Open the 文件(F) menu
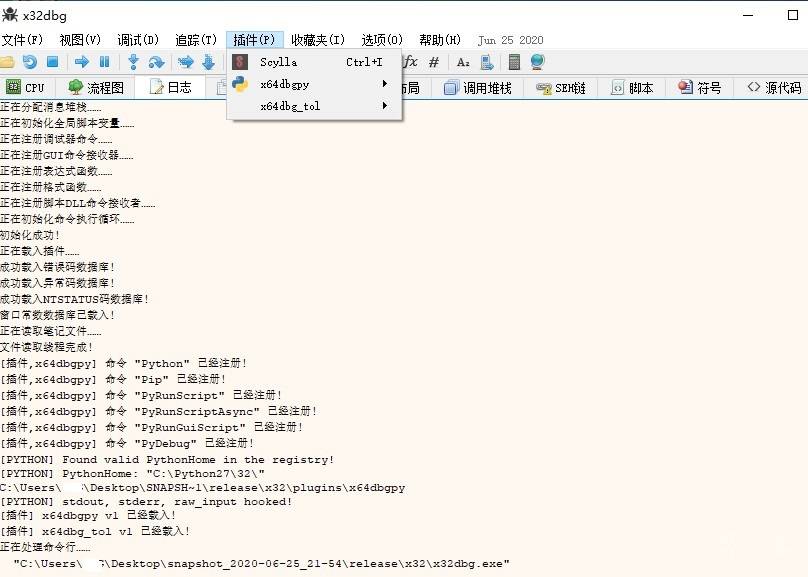The image size is (808, 577). point(22,40)
